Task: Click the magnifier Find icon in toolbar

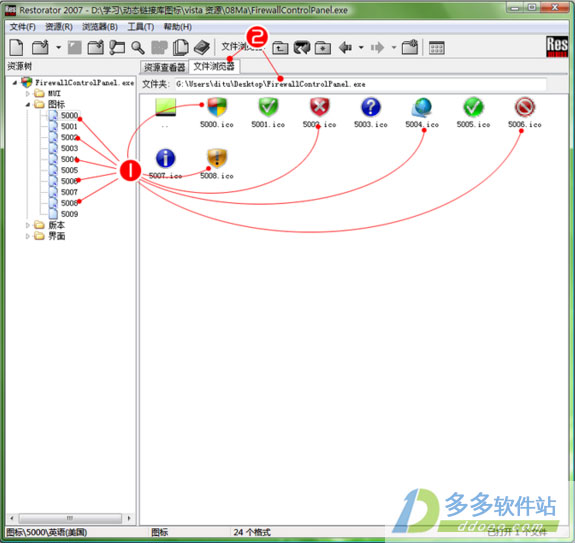Action: point(138,48)
